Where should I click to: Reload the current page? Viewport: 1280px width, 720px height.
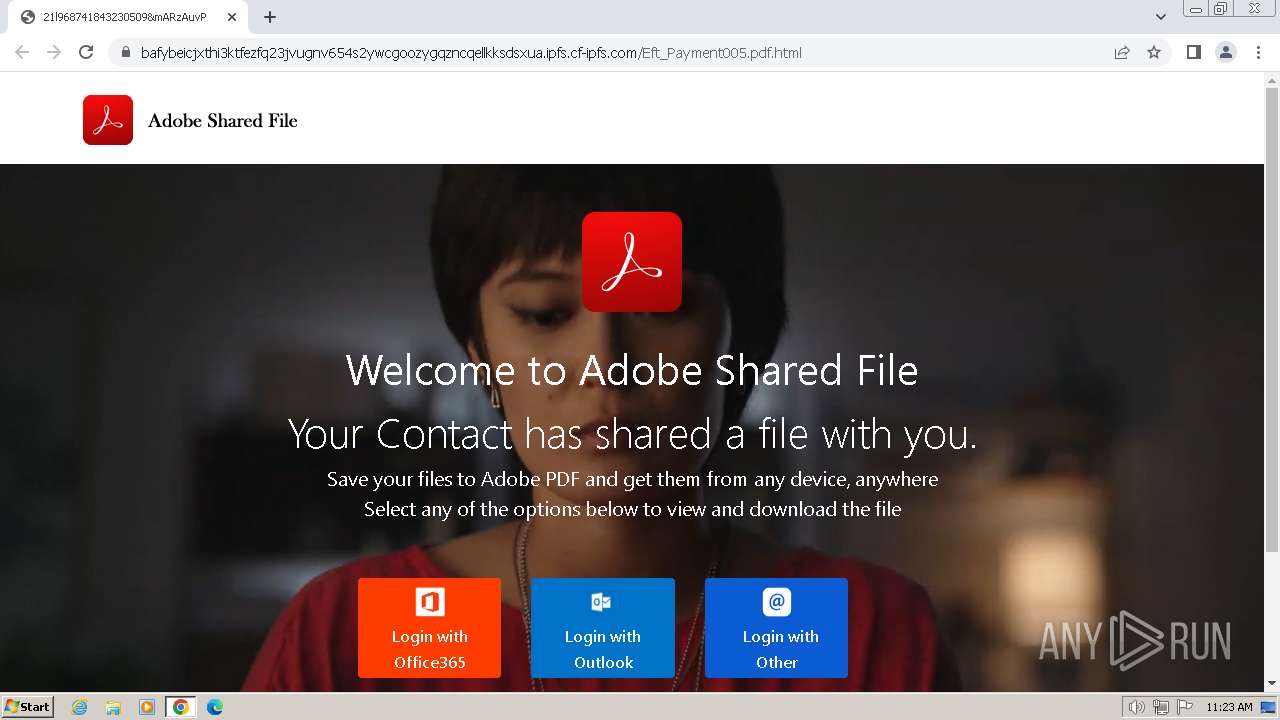(x=86, y=52)
